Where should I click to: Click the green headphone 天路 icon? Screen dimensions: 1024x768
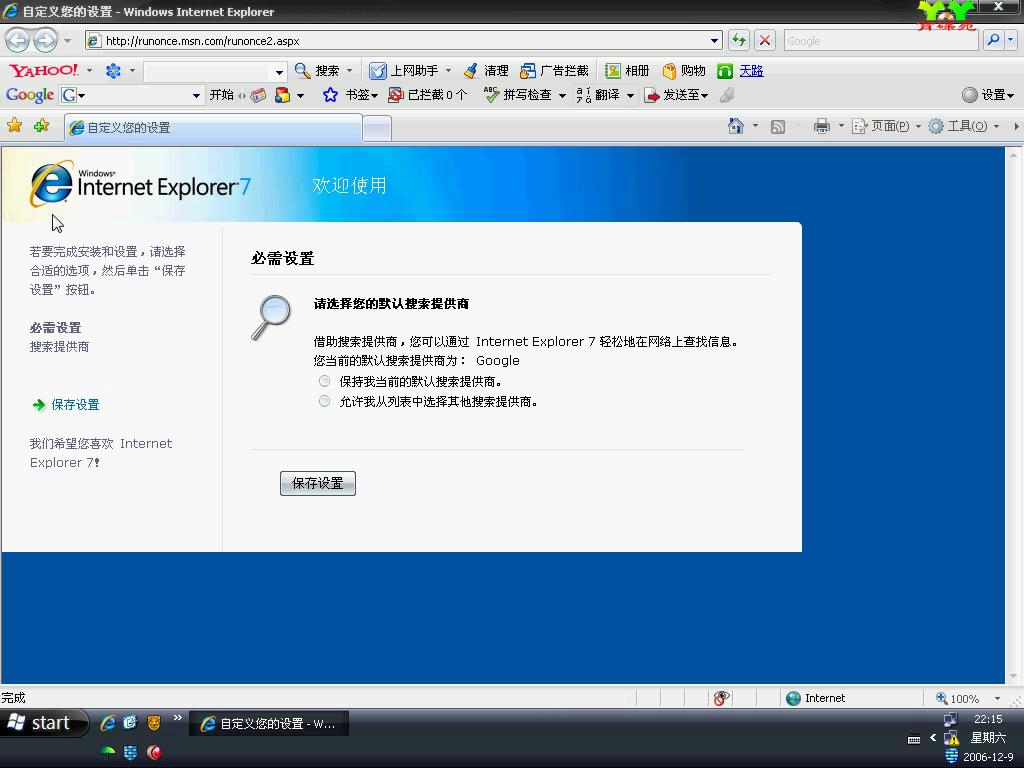(725, 71)
